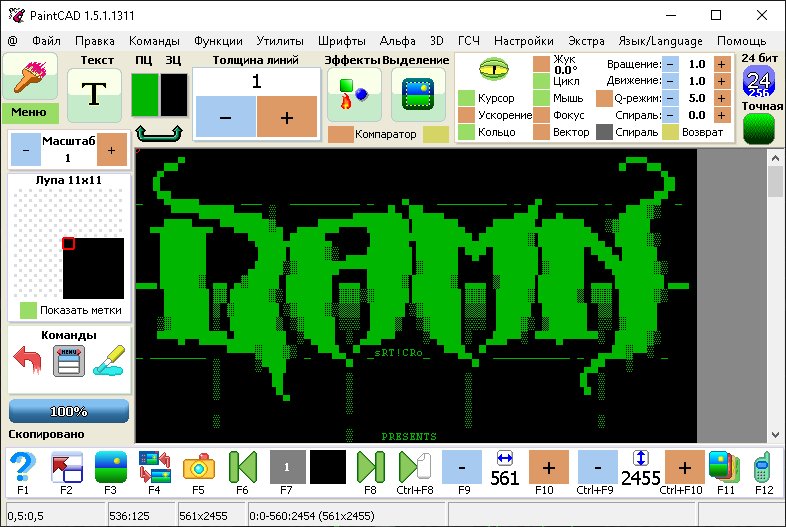Image resolution: width=786 pixels, height=527 pixels.
Task: Click the F4 image swap icon
Action: (154, 467)
